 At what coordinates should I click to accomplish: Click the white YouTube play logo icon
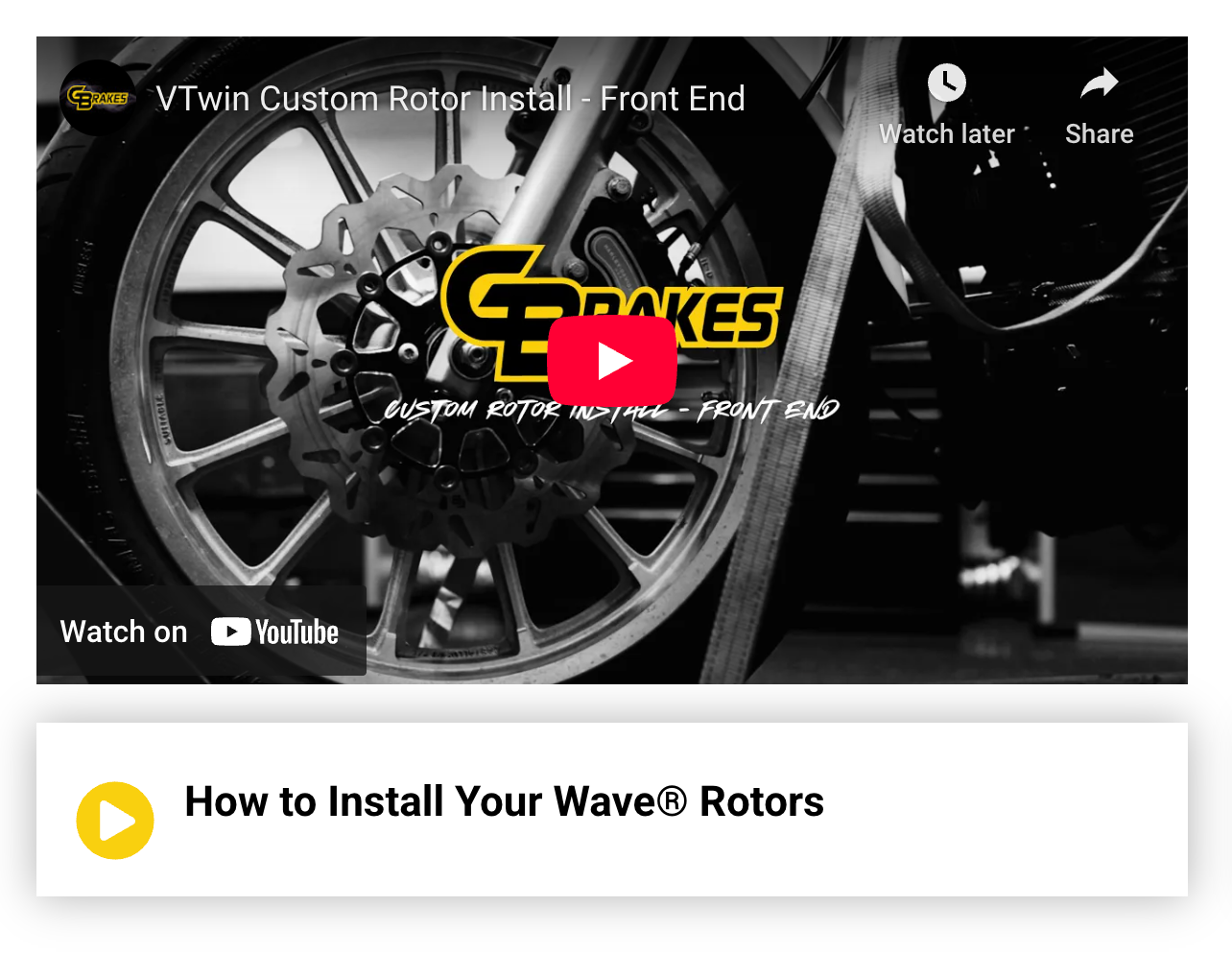click(x=231, y=632)
